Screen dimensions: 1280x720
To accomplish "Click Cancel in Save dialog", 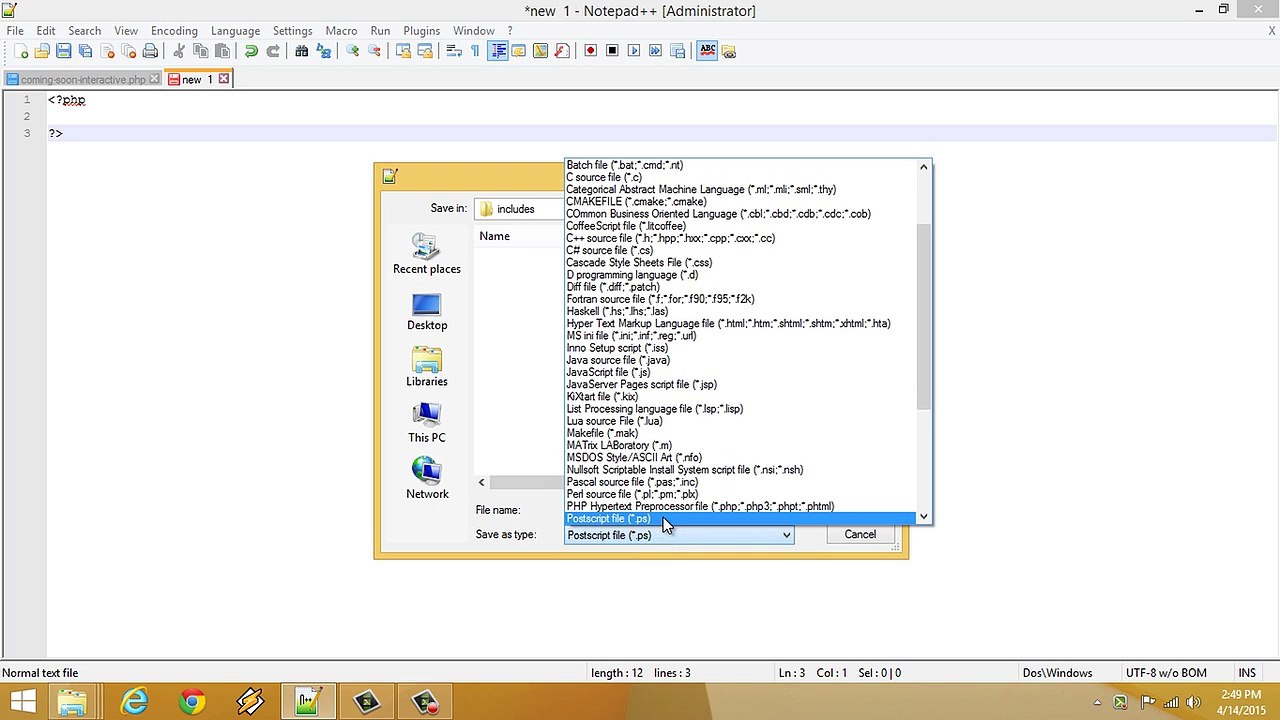I will (x=860, y=535).
